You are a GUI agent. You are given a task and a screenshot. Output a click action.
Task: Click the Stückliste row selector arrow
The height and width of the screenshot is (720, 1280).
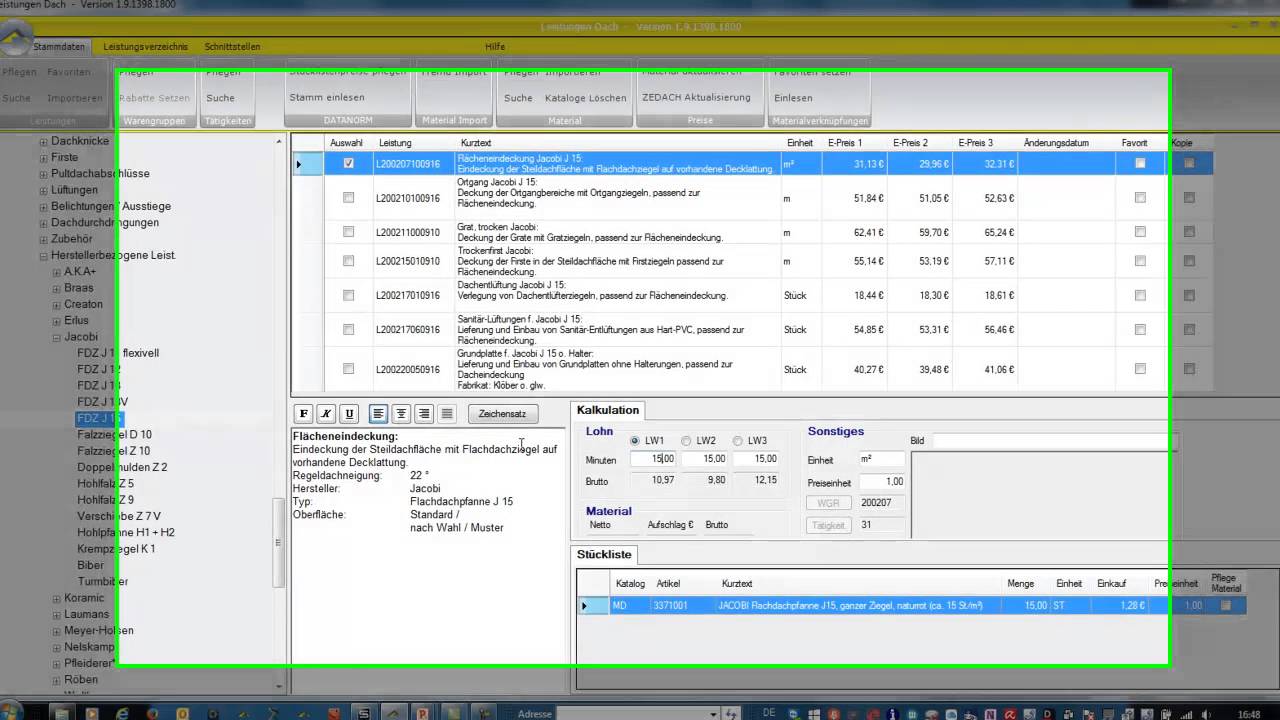584,606
